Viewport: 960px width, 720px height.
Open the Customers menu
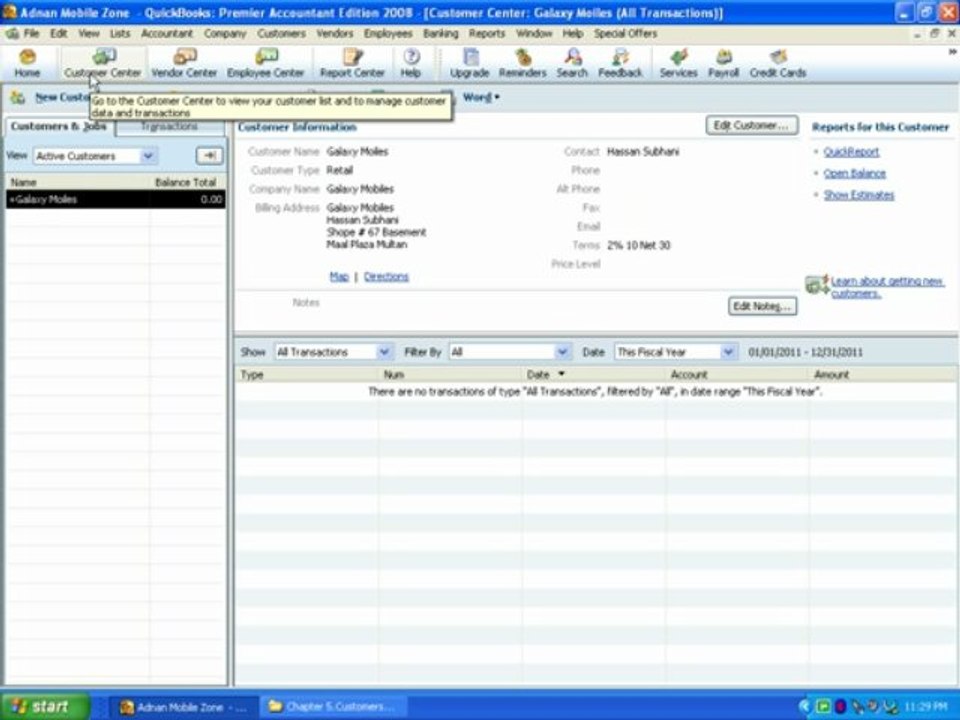point(281,33)
